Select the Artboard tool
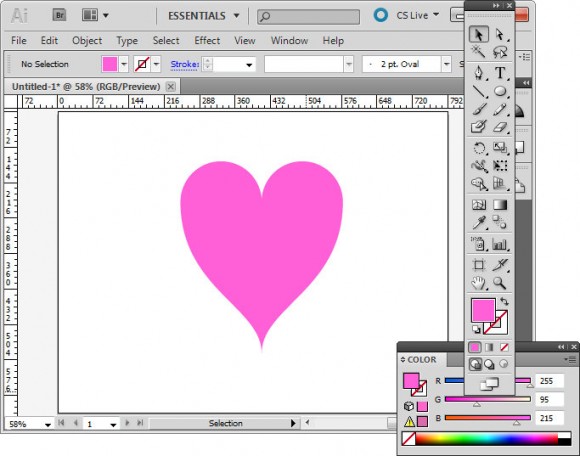The image size is (580, 456). point(479,265)
